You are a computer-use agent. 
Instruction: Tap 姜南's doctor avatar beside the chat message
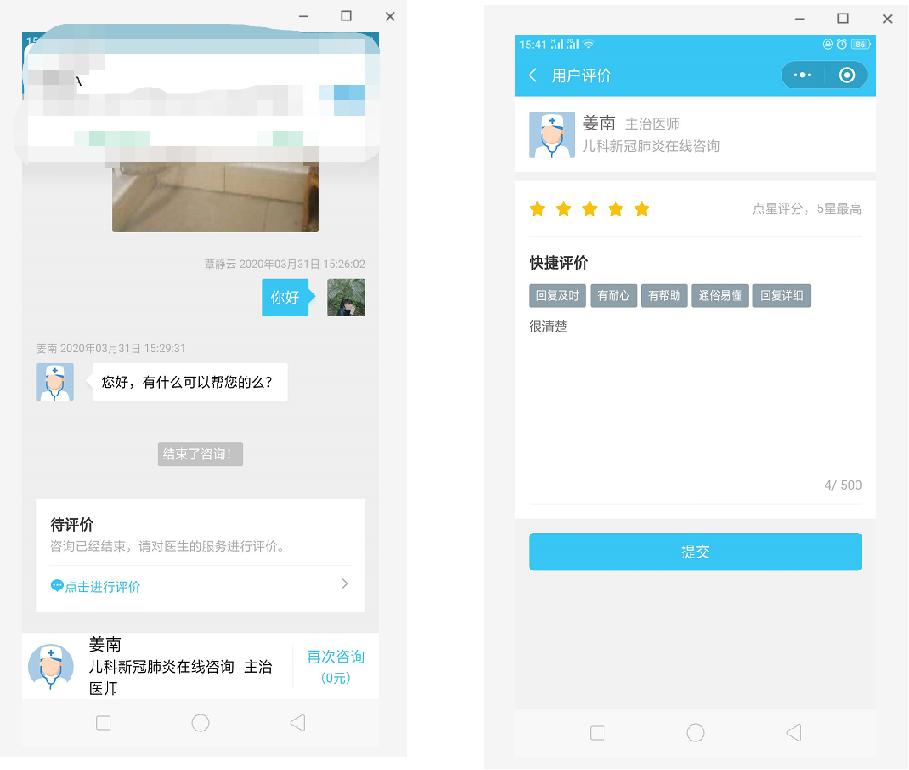click(55, 382)
